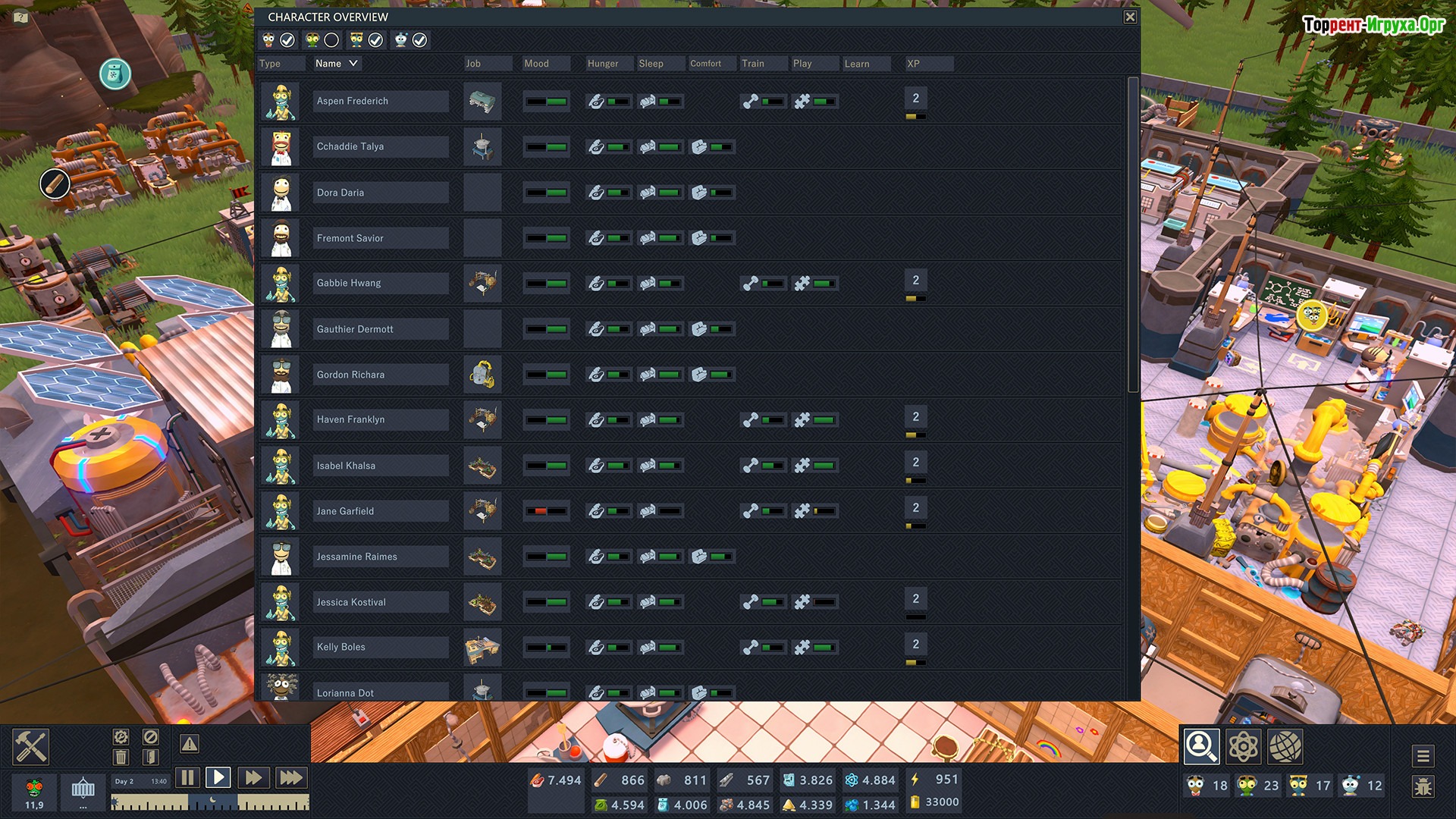The image size is (1456, 819).
Task: Open the shipping container panel
Action: point(83,789)
